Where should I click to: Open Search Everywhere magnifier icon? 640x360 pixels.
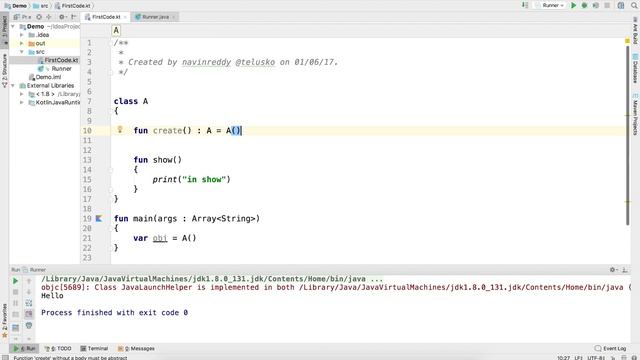pos(634,5)
